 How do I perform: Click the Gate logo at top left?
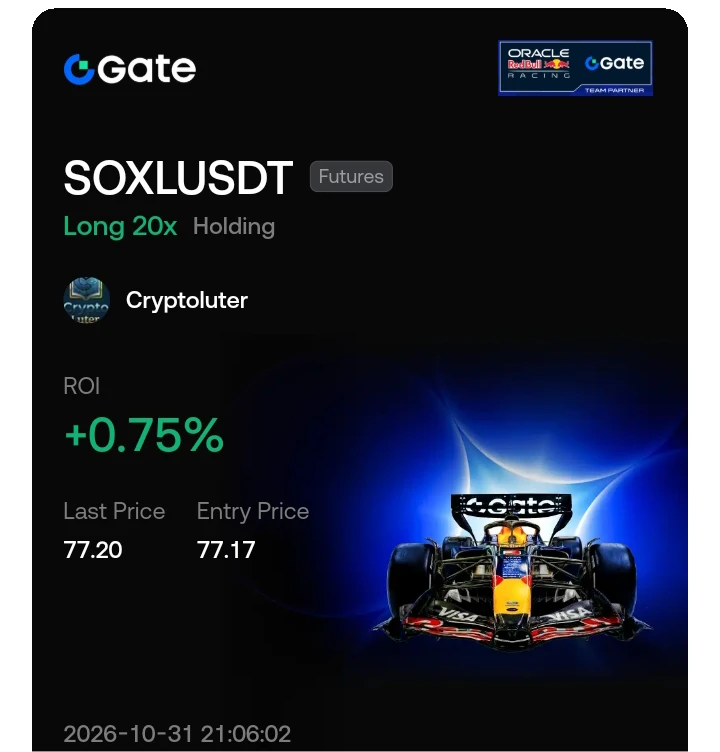[130, 69]
